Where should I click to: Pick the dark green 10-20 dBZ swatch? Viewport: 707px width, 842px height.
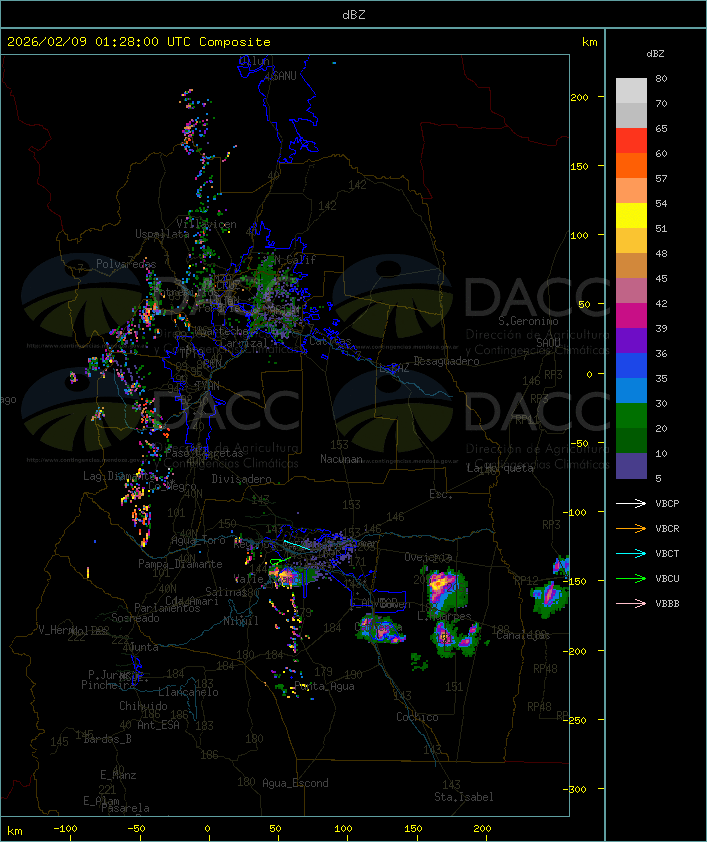point(631,440)
